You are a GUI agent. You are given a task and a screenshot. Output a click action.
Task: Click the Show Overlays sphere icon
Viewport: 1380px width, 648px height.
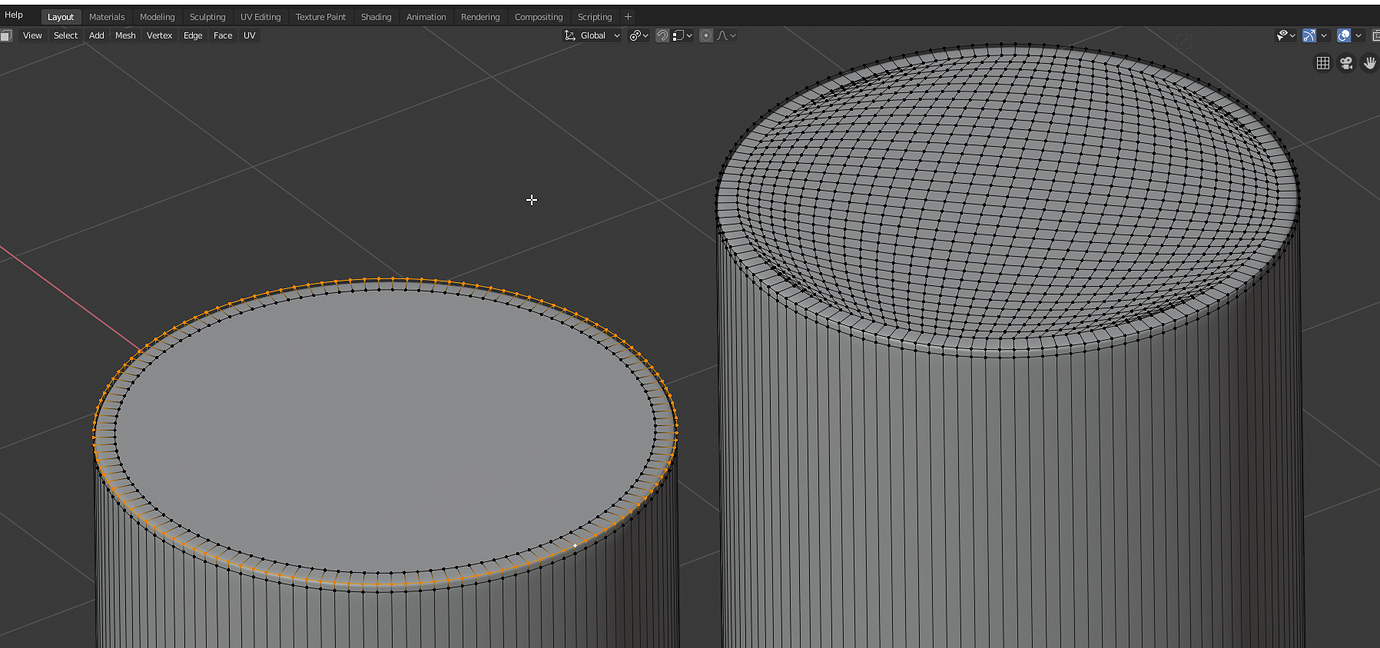[x=1343, y=35]
